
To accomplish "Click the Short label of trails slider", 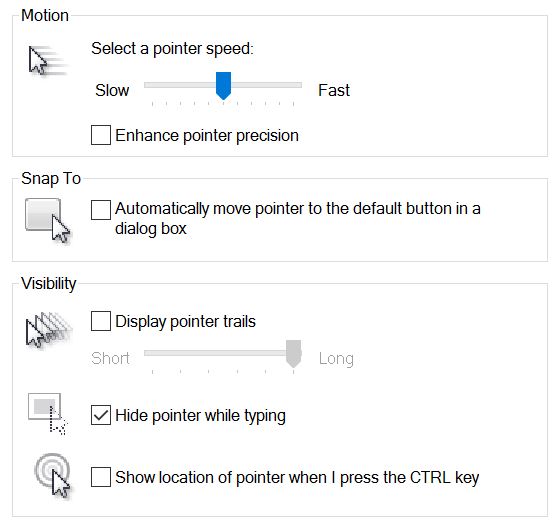I will click(x=110, y=358).
